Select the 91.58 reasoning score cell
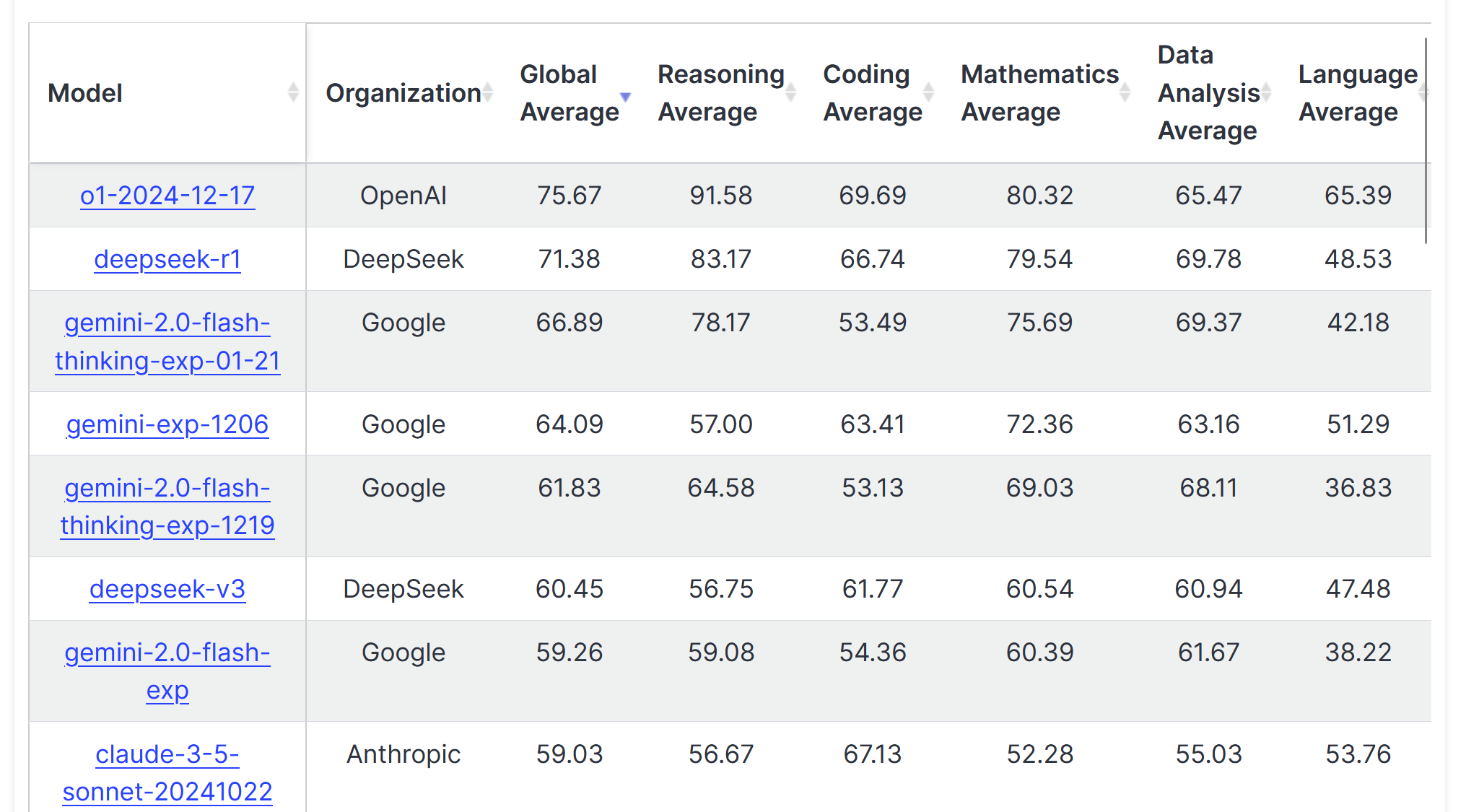 pyautogui.click(x=721, y=196)
